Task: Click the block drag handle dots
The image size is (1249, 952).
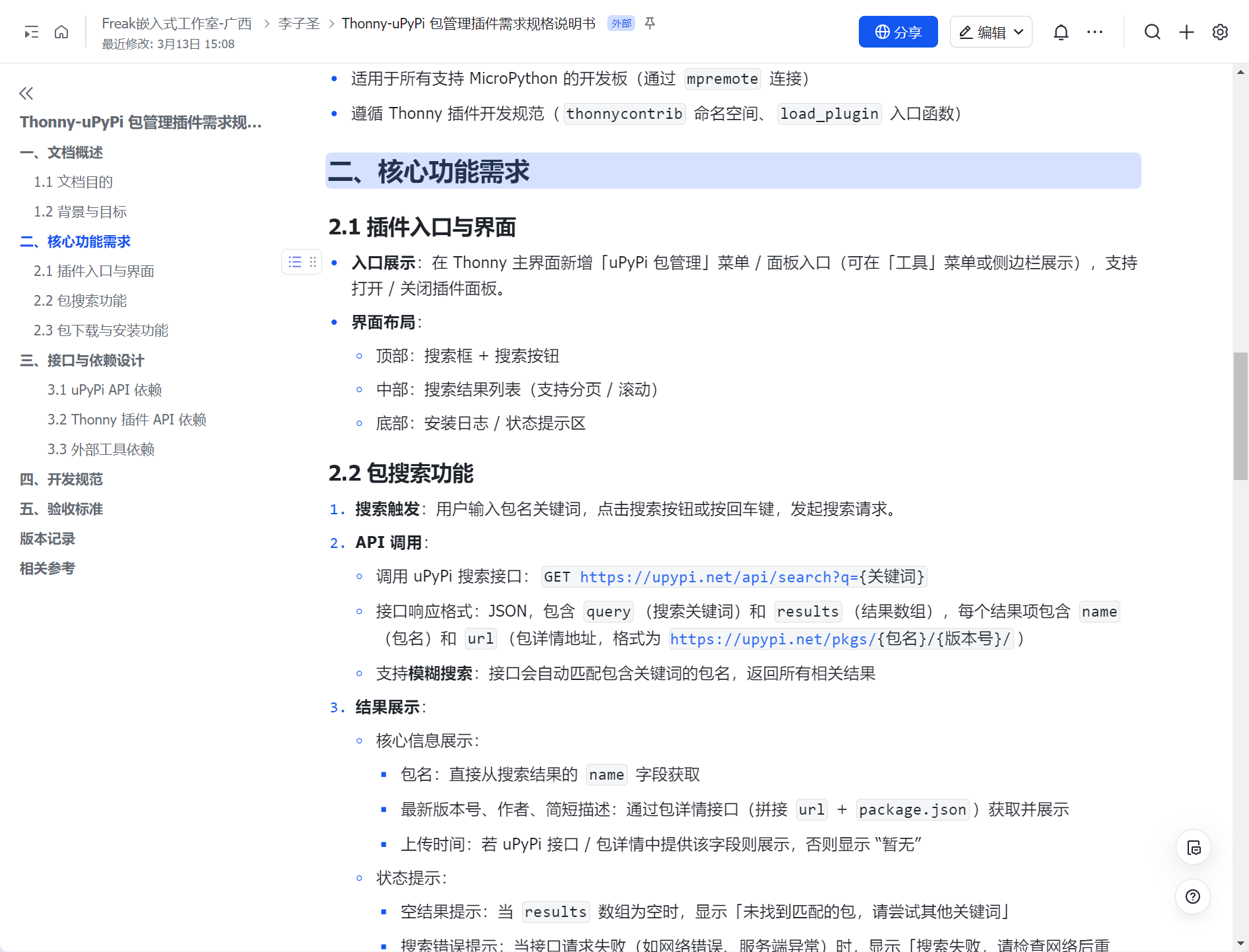Action: (x=313, y=262)
